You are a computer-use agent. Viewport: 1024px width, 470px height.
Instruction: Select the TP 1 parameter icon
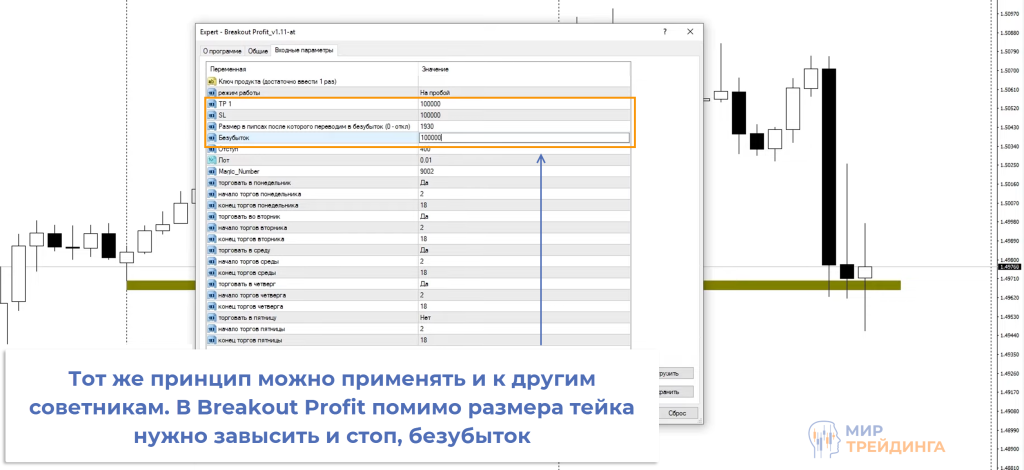click(212, 104)
